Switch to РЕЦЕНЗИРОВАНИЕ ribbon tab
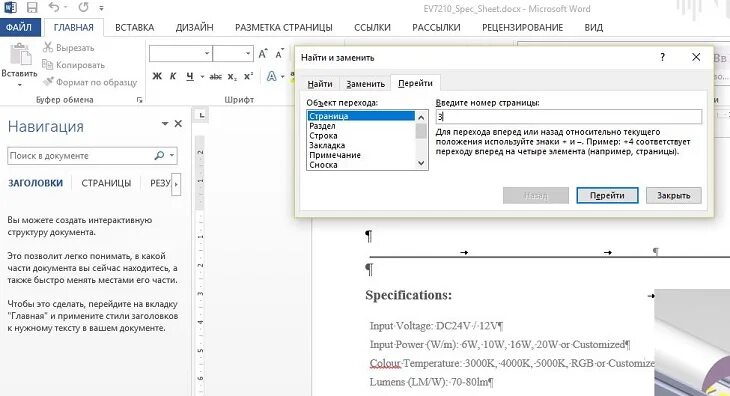Image resolution: width=730 pixels, height=396 pixels. 522,27
